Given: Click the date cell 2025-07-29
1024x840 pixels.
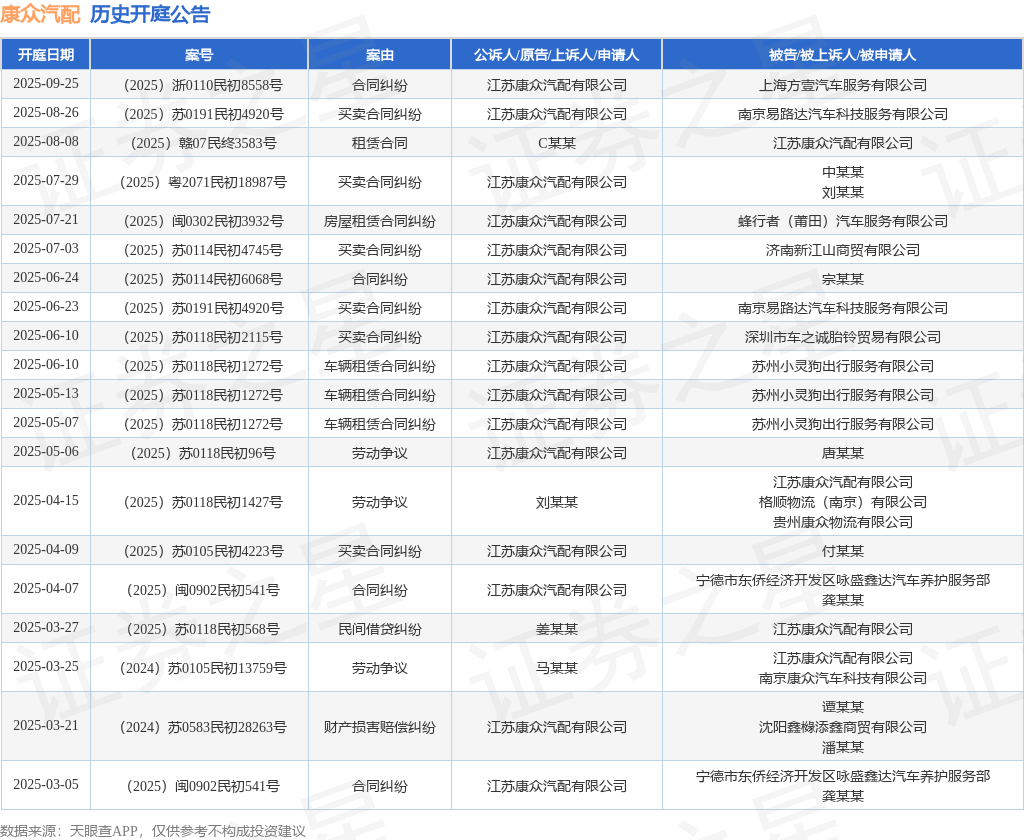Looking at the screenshot, I should pos(46,180).
